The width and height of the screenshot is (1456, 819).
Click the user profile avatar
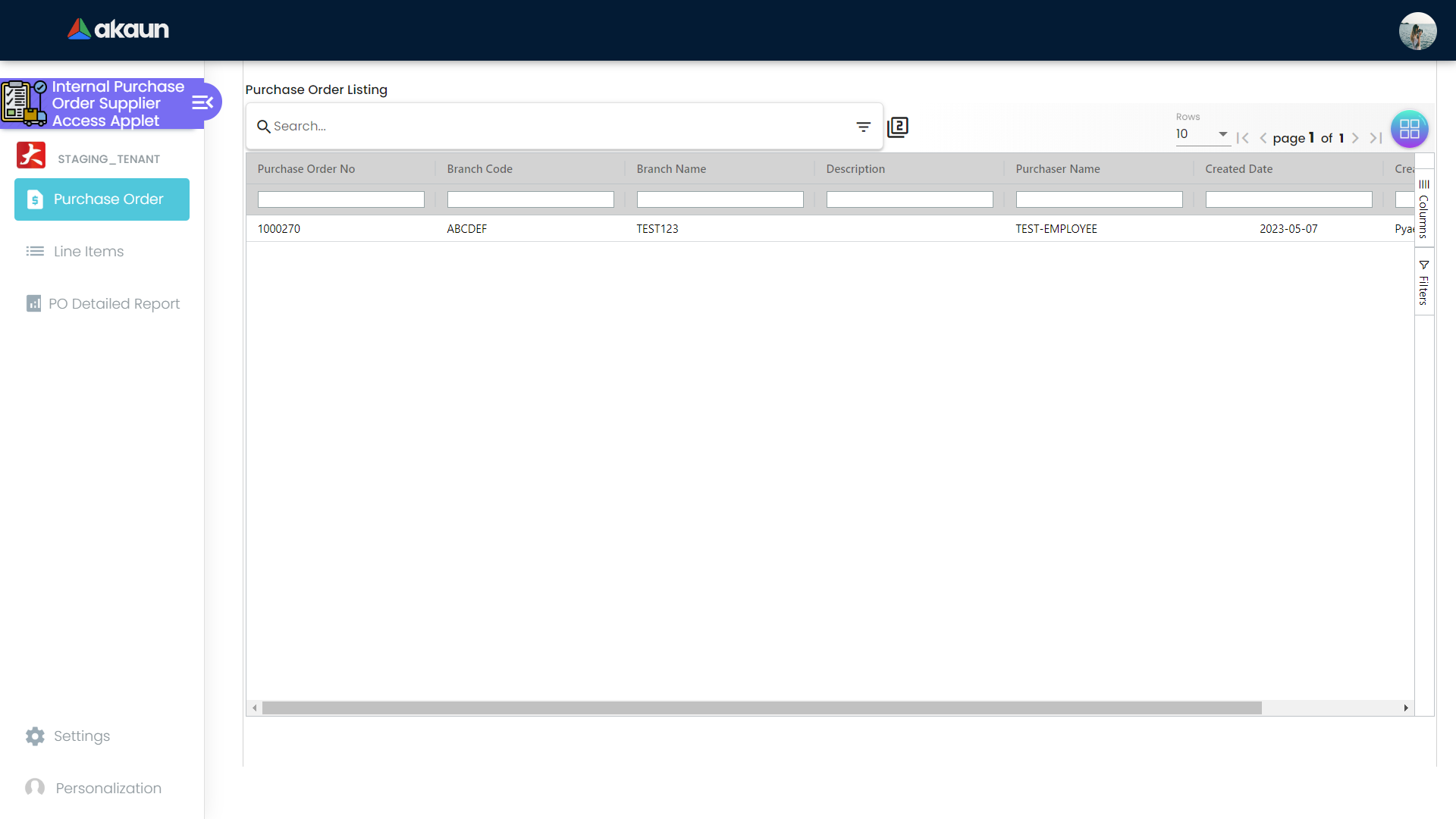[1417, 31]
